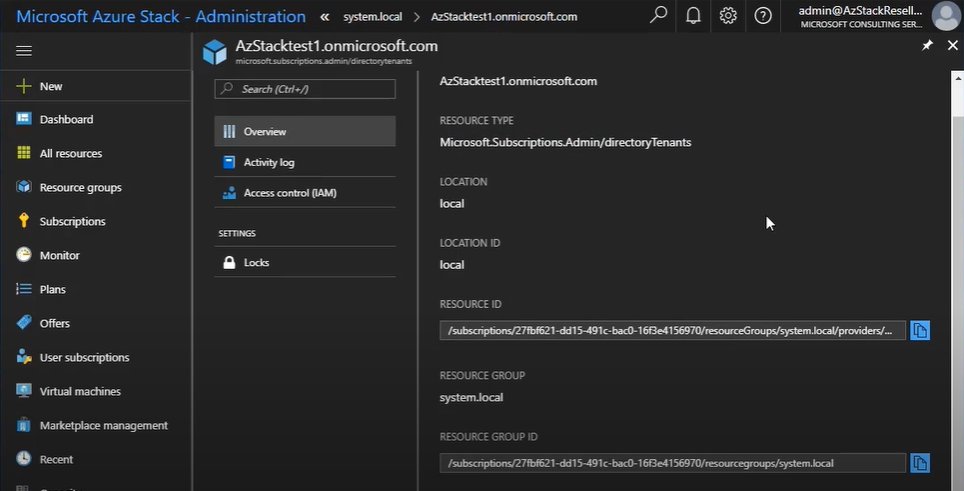
Task: Click Microsoft.Subscriptions.Admin/directoryTenants resource type text
Action: (x=566, y=143)
